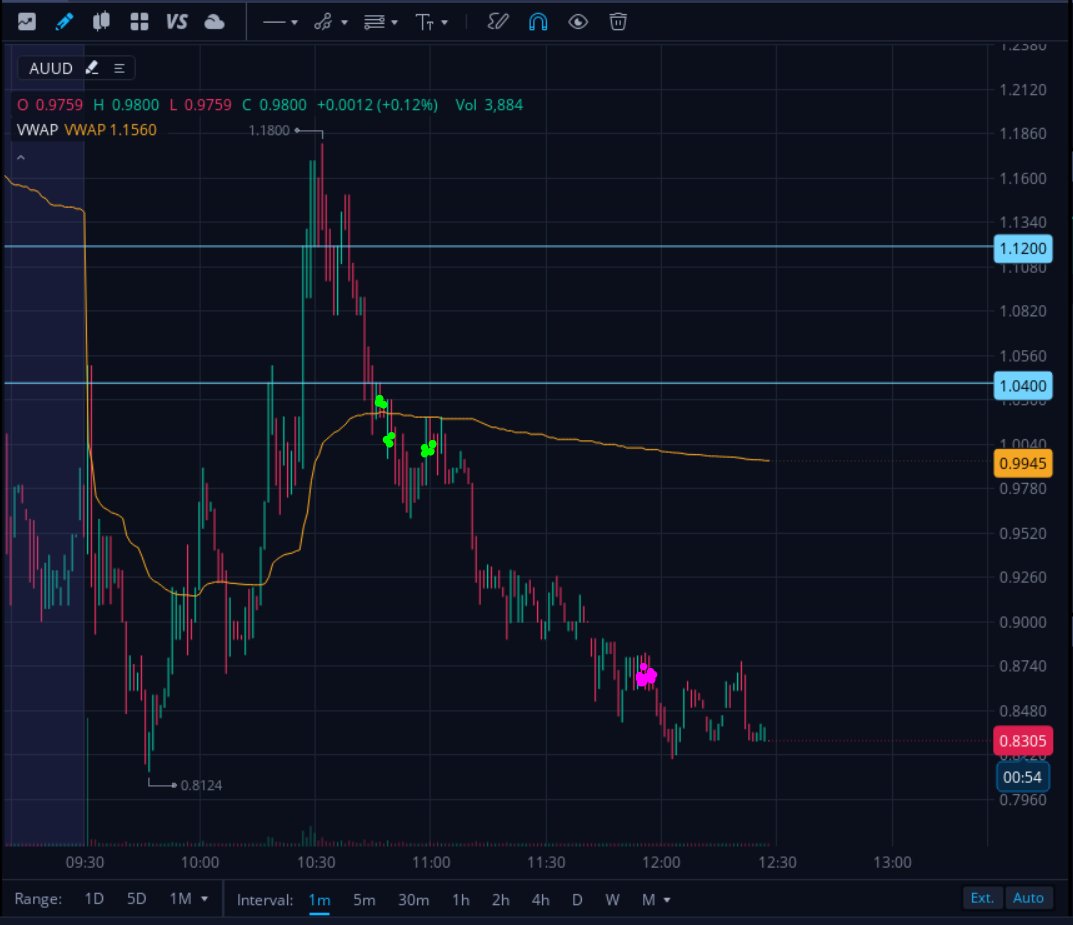
Task: Open the menu icon beside AUUD
Action: tap(119, 68)
